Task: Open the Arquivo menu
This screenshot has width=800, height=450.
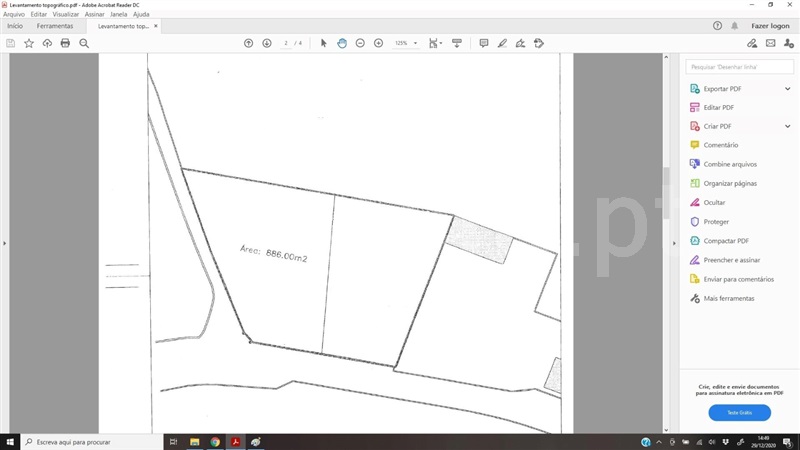Action: pos(14,14)
